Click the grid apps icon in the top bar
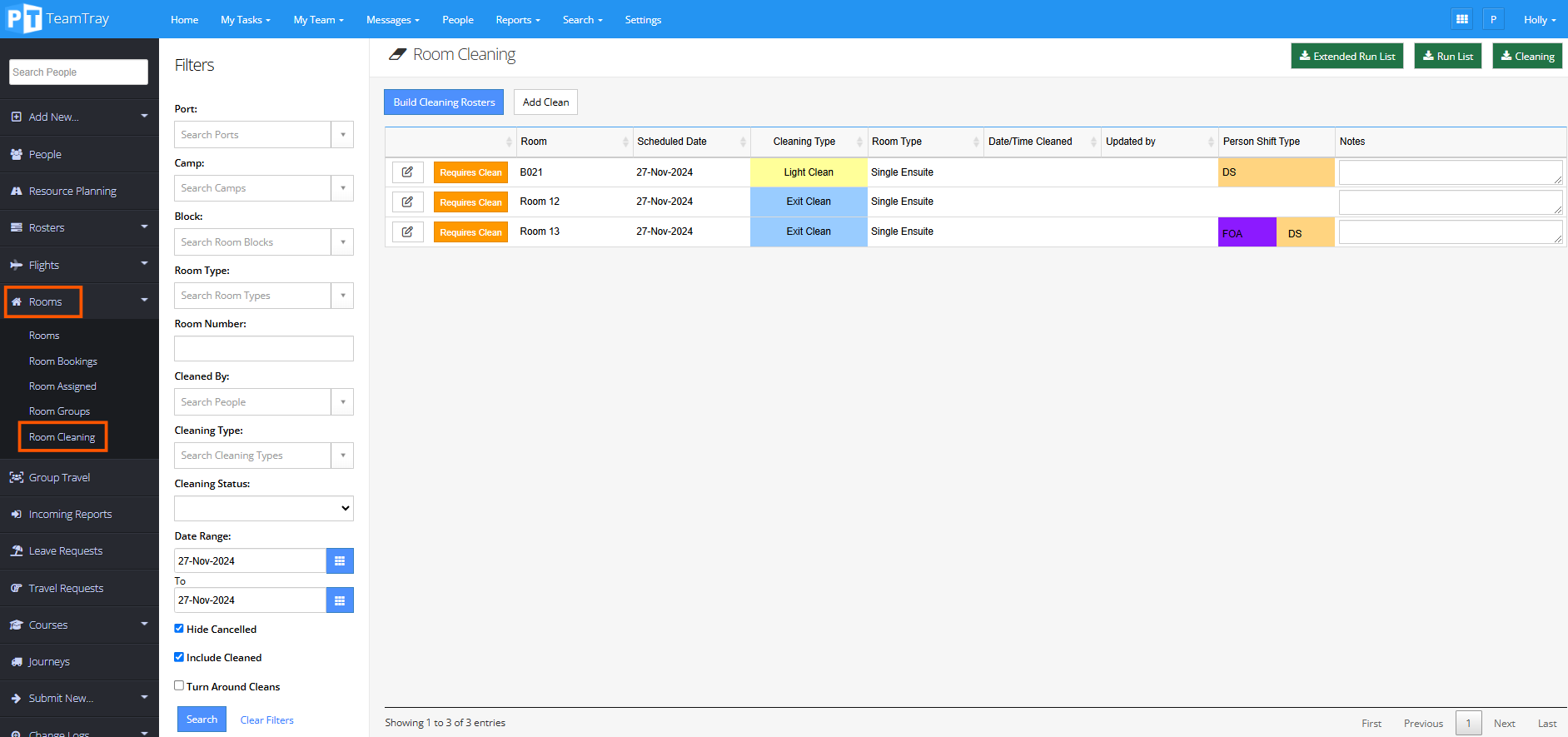1568x737 pixels. point(1461,19)
